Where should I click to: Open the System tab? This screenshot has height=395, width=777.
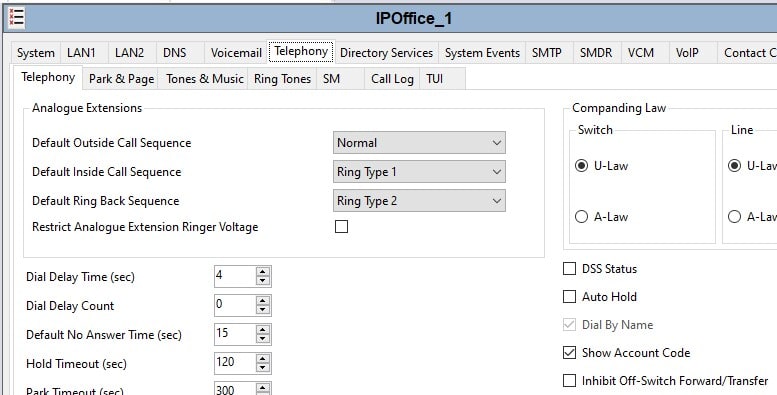coord(36,53)
